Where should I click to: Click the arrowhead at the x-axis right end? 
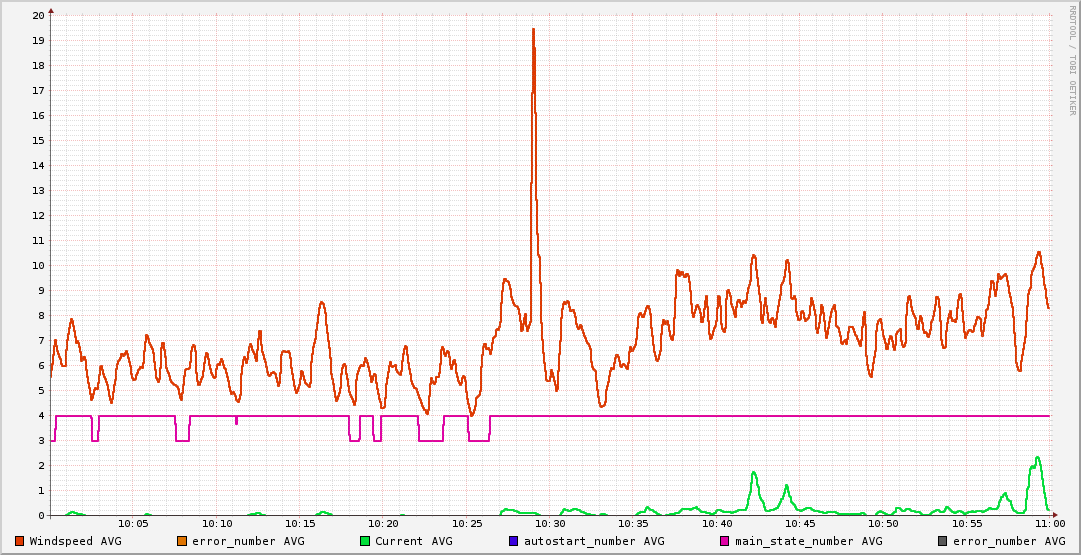[1054, 515]
